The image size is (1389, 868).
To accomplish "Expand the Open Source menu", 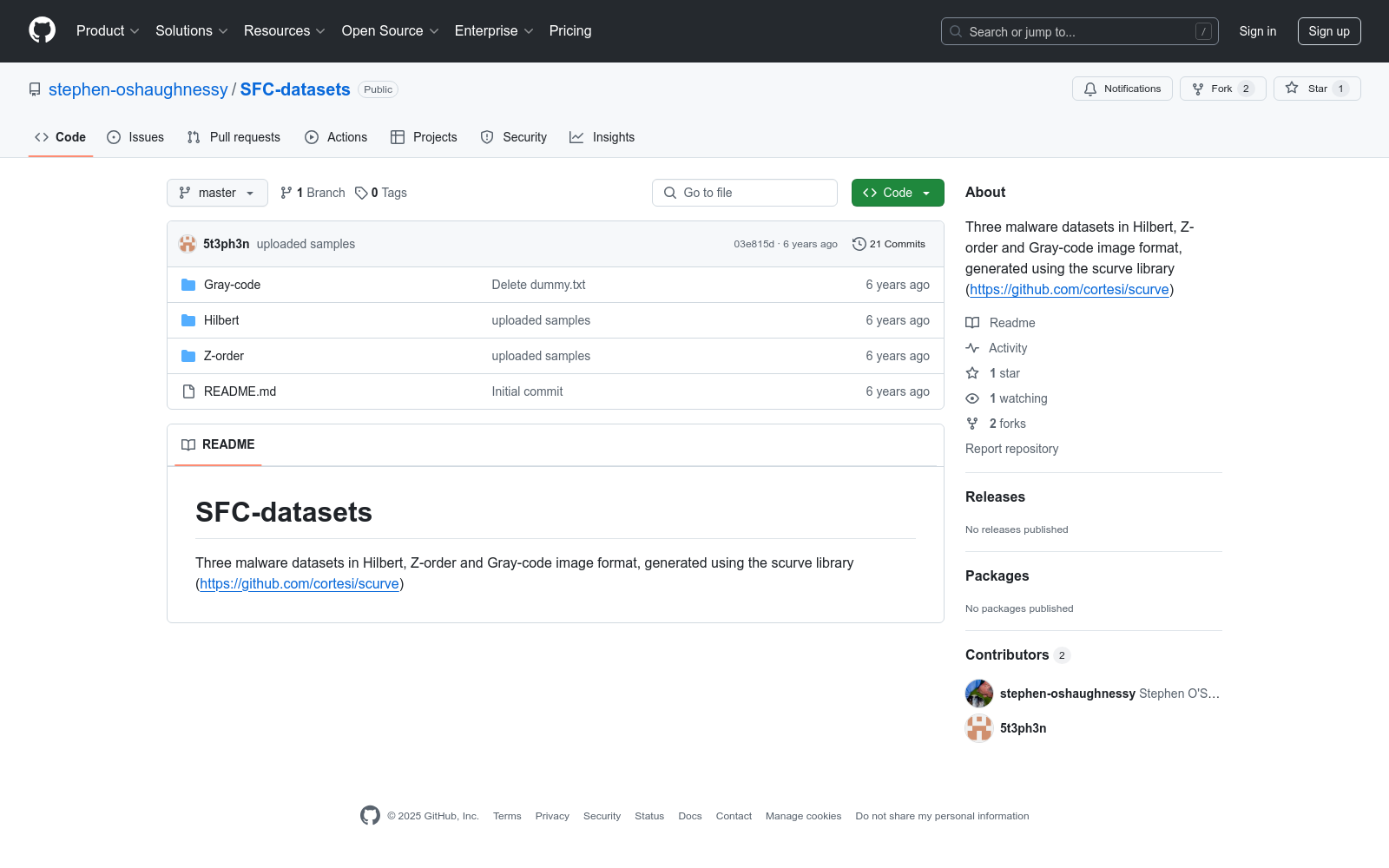I will [391, 30].
